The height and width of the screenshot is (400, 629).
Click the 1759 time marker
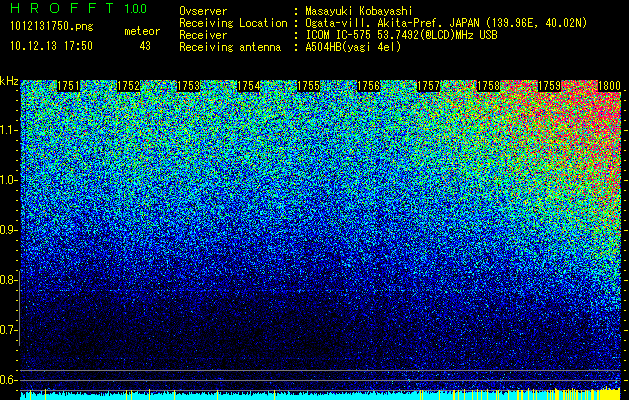pyautogui.click(x=549, y=86)
